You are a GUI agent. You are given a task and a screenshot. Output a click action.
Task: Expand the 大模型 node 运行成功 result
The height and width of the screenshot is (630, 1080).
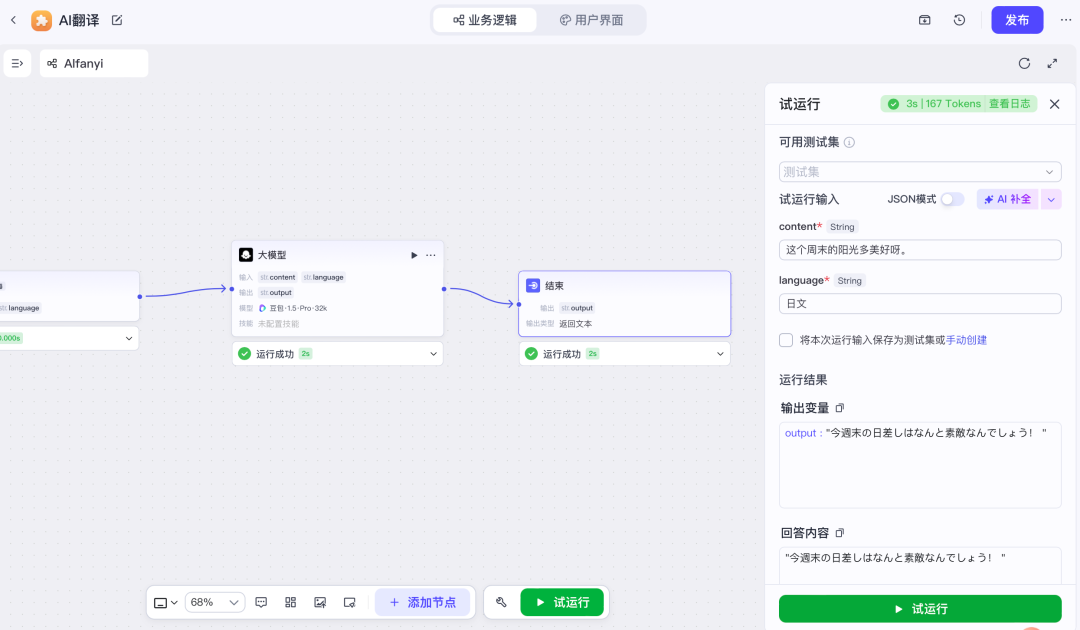pos(434,354)
